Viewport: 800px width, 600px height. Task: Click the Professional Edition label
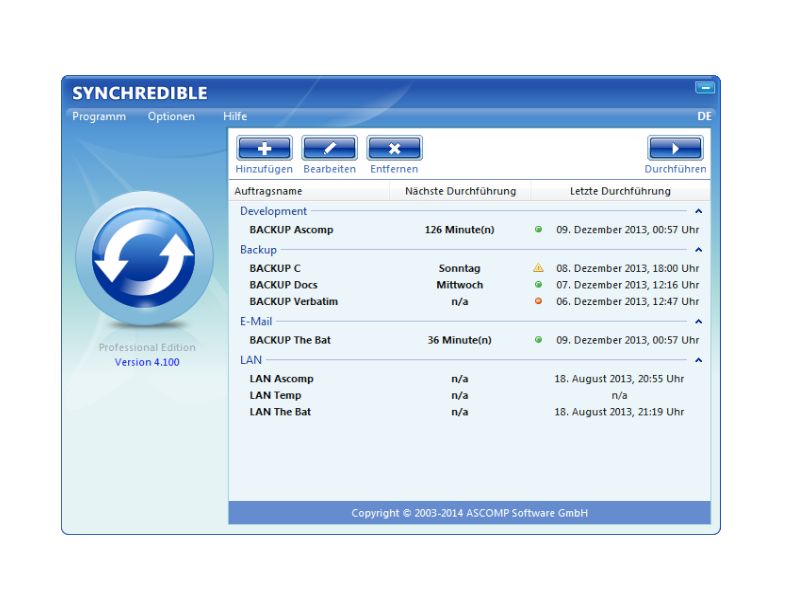(x=147, y=347)
